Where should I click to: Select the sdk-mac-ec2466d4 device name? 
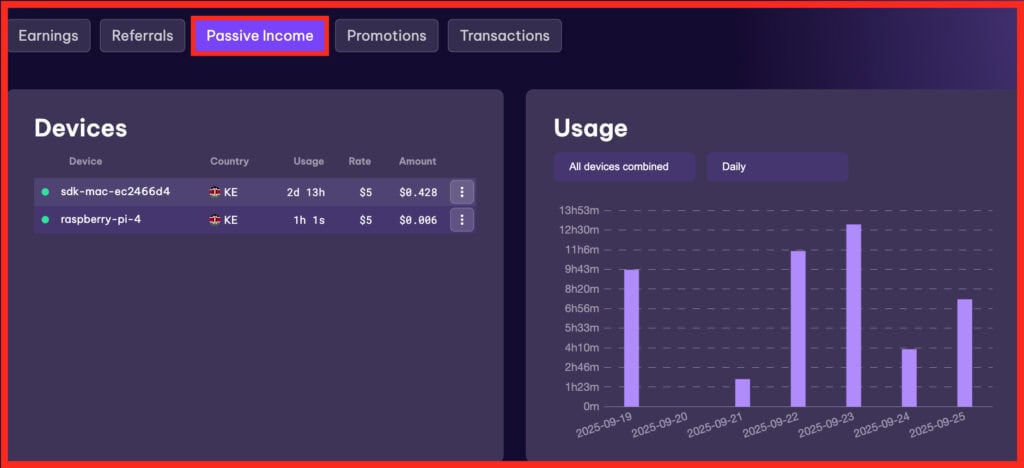[115, 192]
